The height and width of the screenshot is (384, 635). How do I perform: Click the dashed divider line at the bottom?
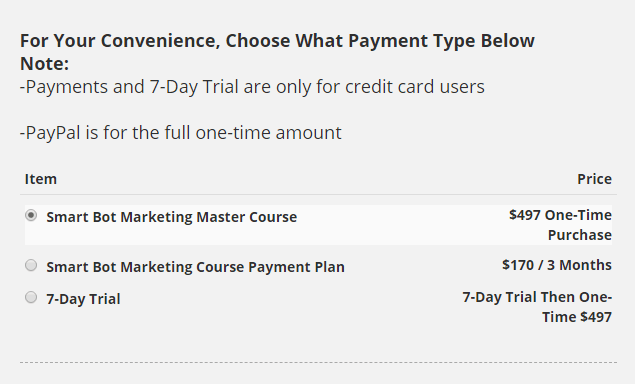318,363
